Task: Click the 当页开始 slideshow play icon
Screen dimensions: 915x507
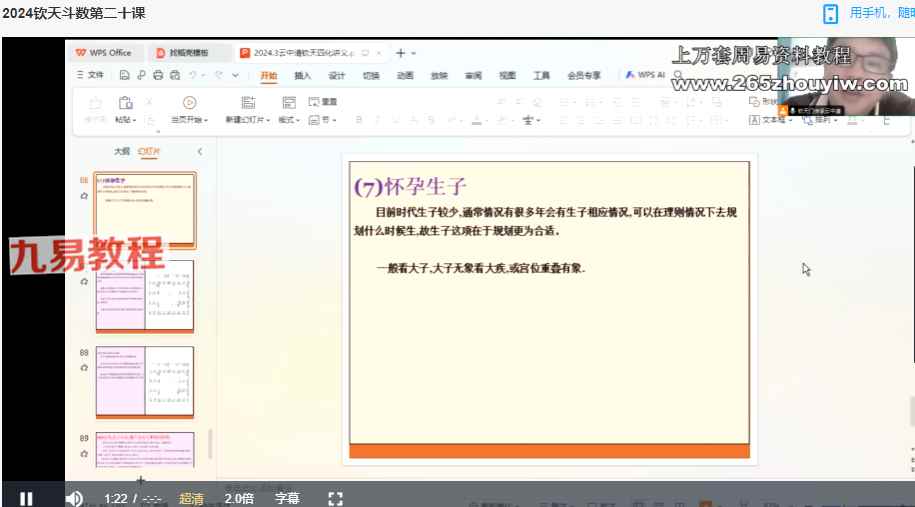Action: pos(189,102)
